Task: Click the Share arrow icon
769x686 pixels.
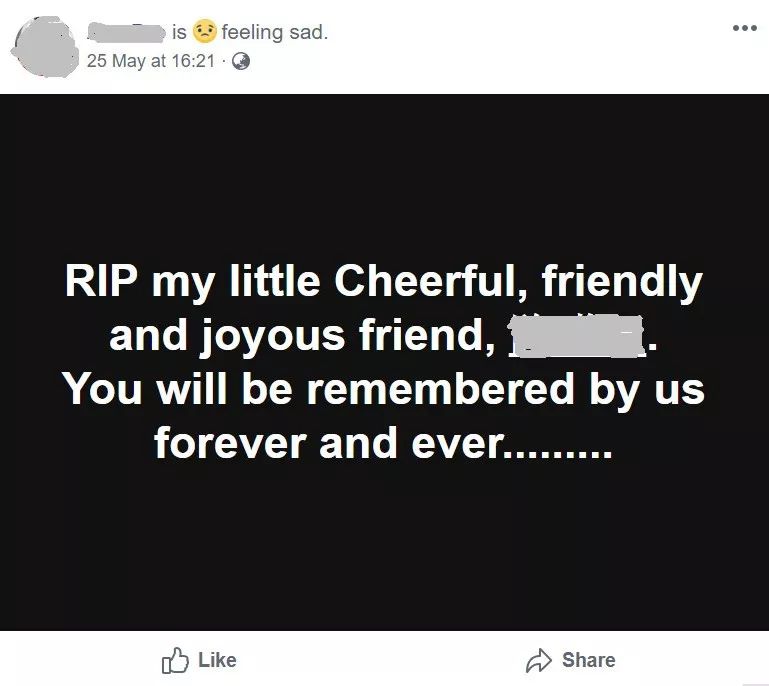Action: click(x=538, y=660)
